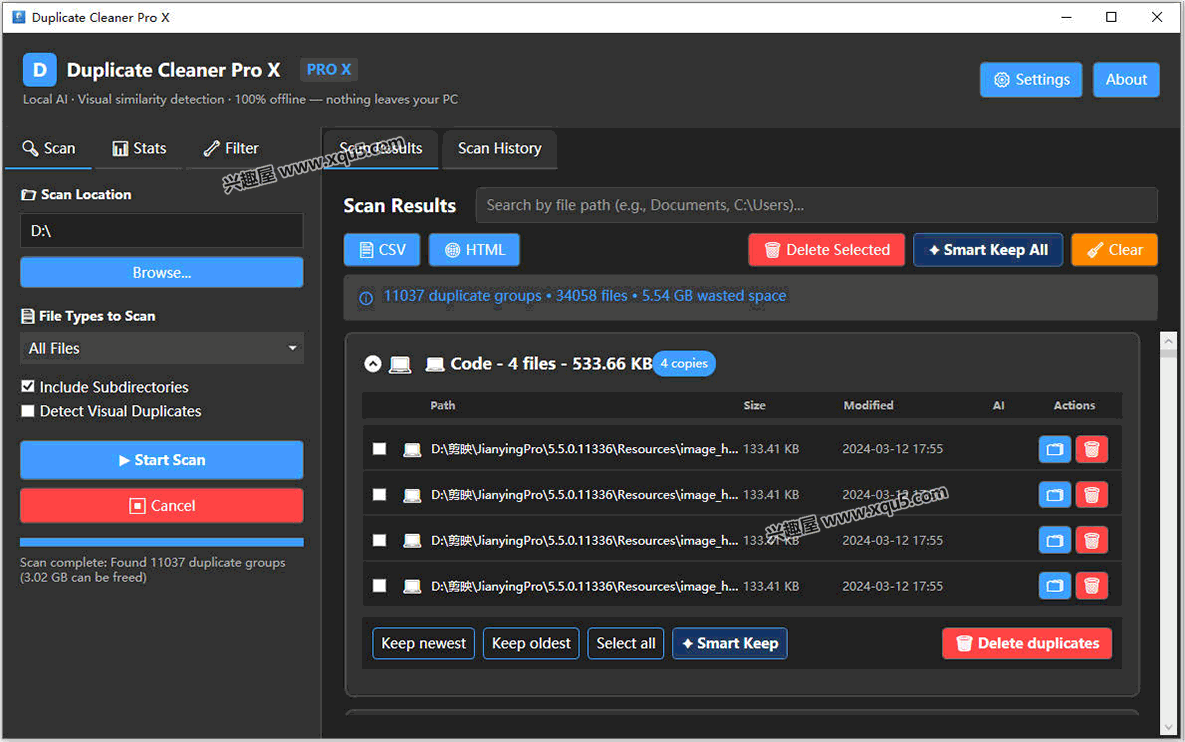Check the first duplicate file checkbox

(379, 449)
